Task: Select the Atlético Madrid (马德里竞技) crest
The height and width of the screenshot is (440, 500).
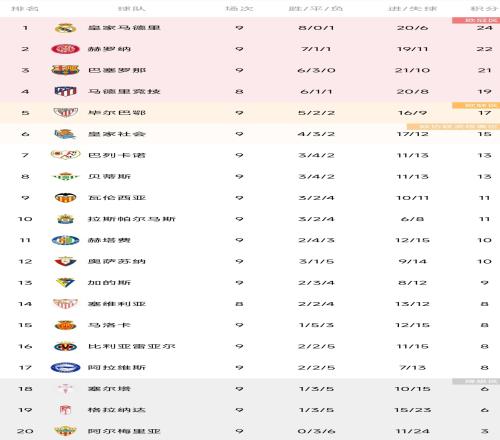Action: [x=65, y=91]
